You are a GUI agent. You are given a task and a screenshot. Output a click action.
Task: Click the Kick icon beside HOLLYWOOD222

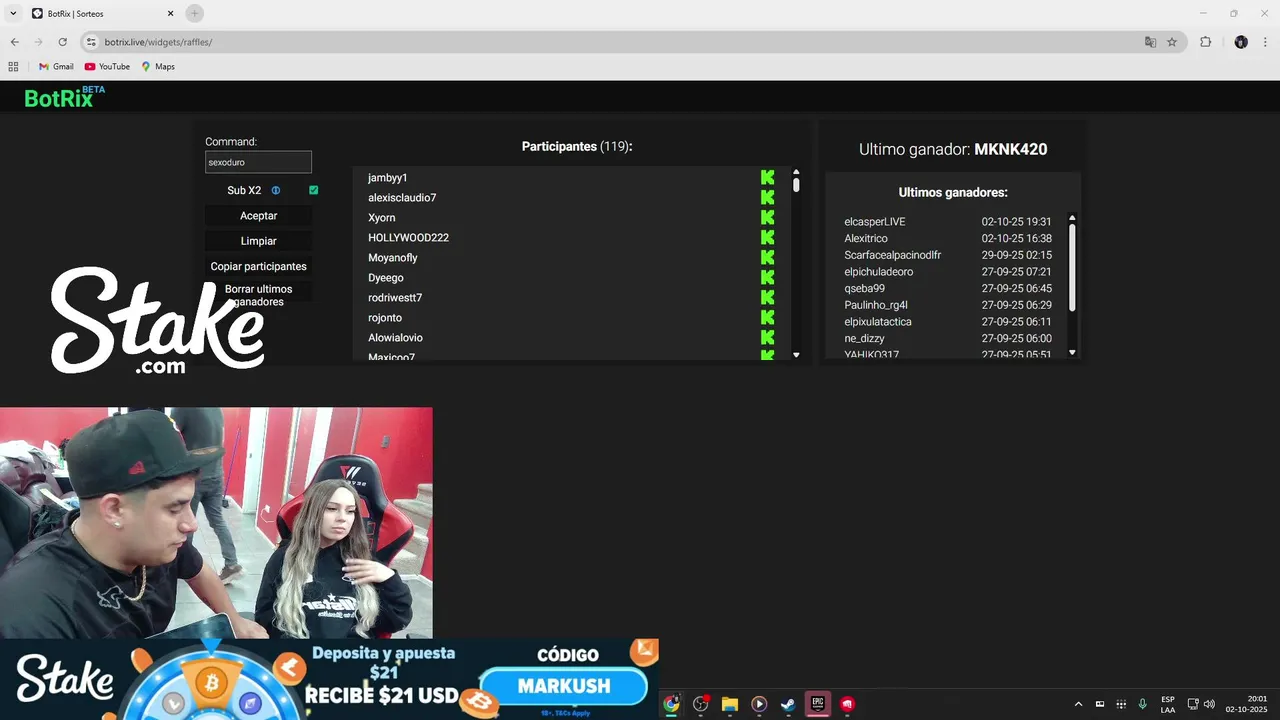tap(768, 238)
